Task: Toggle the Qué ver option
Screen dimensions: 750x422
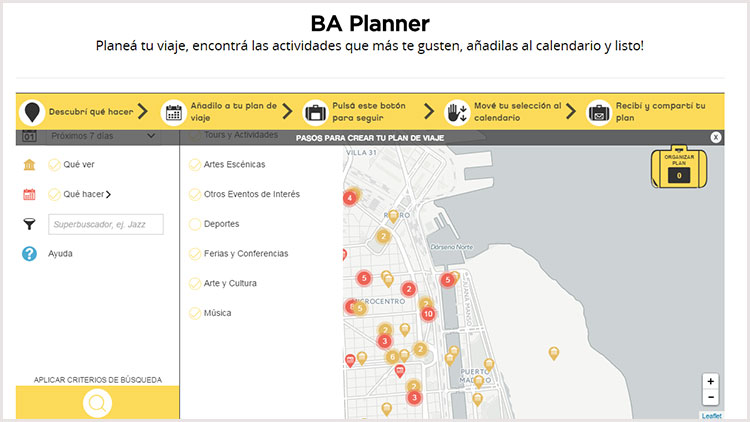Action: click(x=55, y=165)
